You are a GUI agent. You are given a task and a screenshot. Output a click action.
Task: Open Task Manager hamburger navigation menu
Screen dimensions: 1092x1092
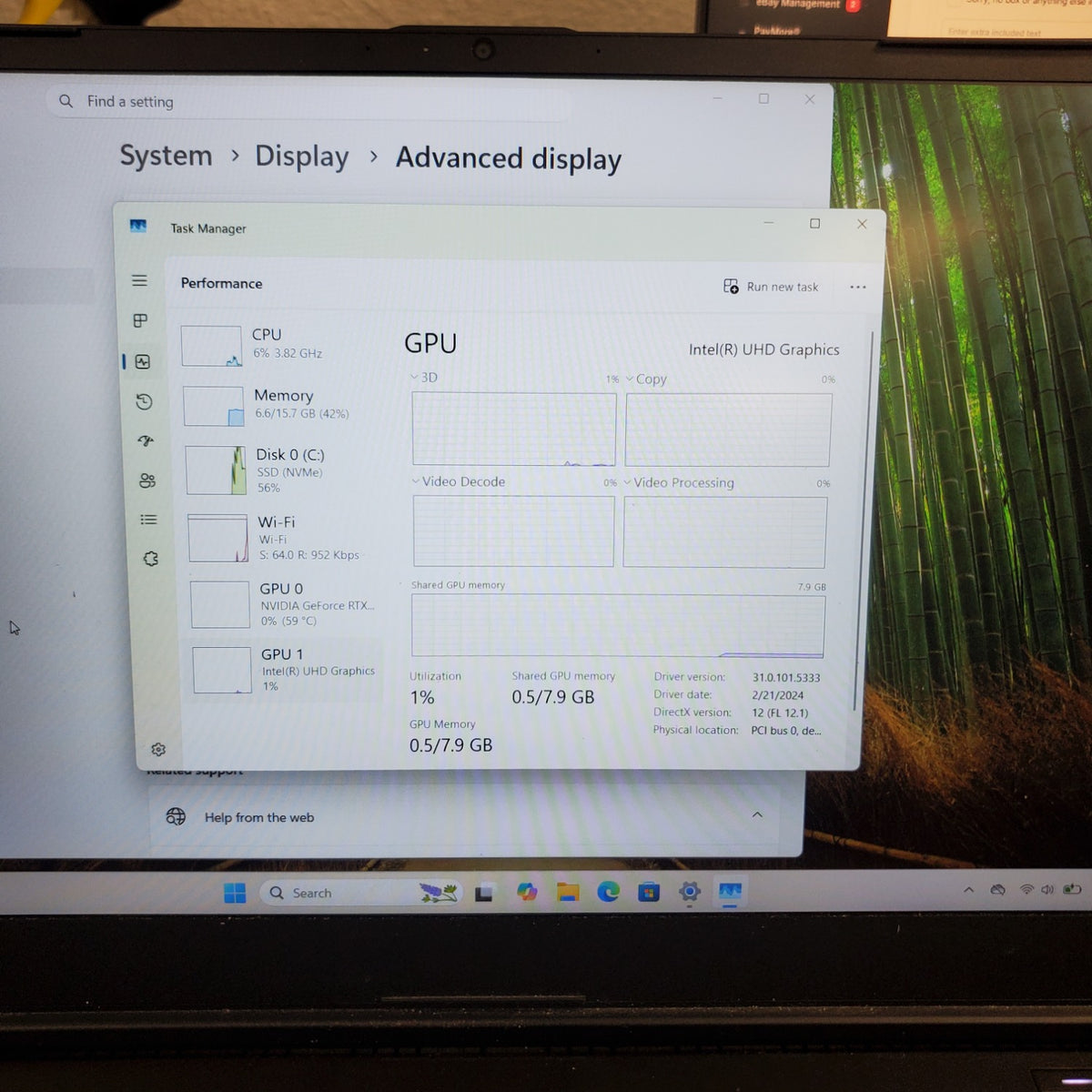(139, 281)
